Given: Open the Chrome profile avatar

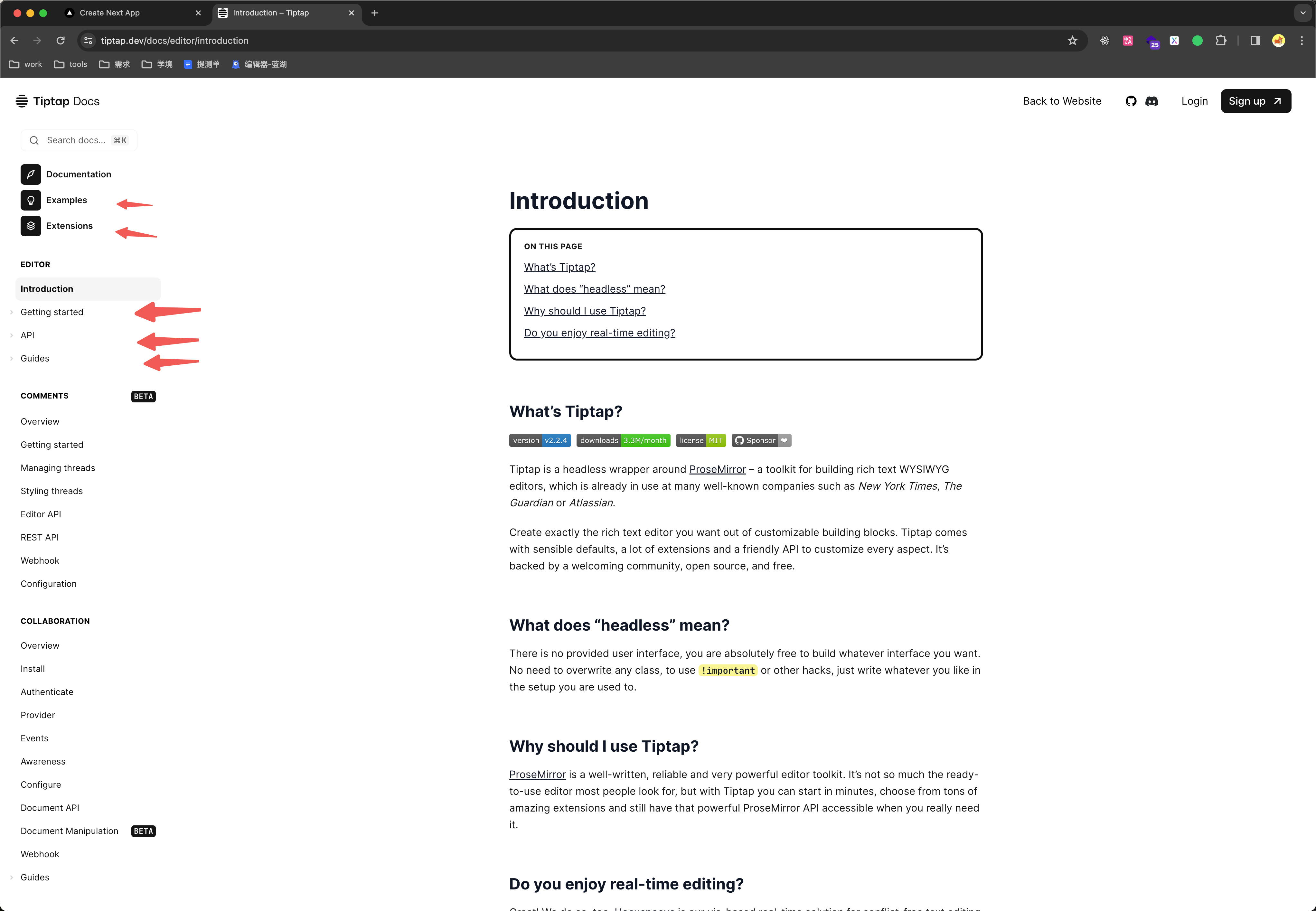Looking at the screenshot, I should 1278,41.
